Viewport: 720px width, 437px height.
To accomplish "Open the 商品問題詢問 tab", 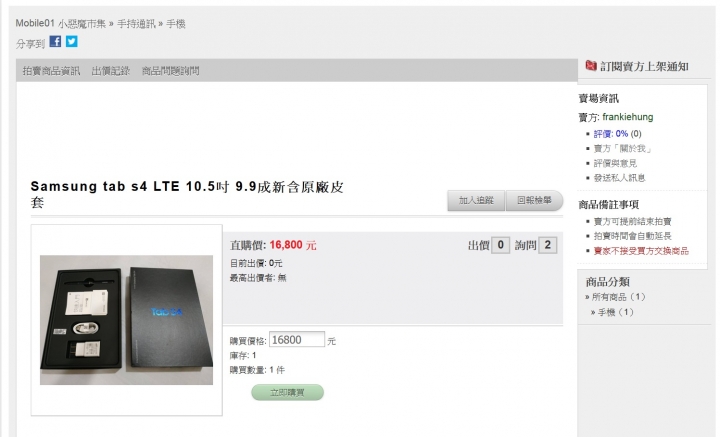I will point(170,71).
